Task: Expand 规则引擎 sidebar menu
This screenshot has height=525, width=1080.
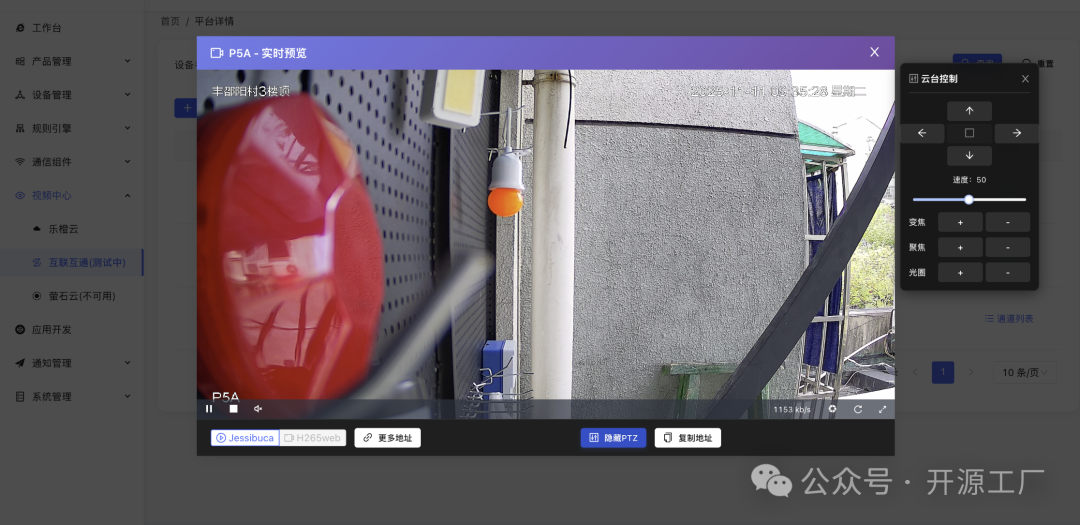Action: 72,128
